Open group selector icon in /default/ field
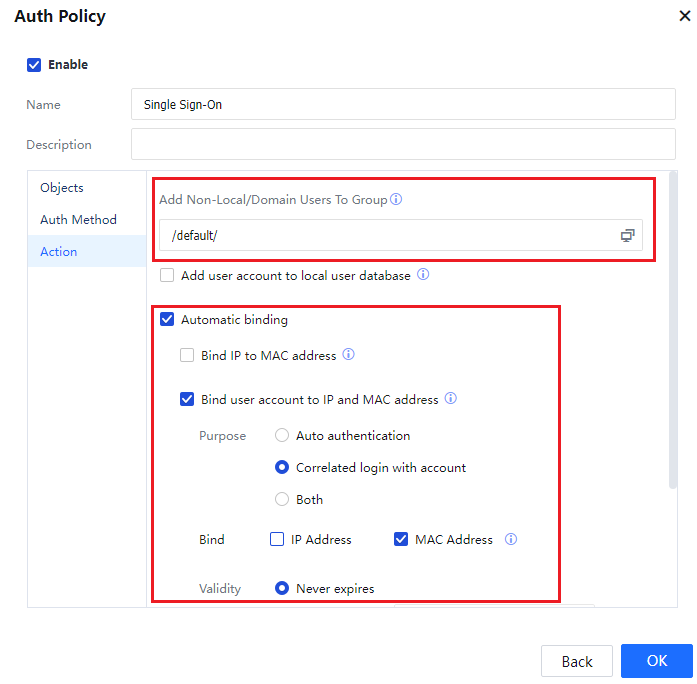This screenshot has height=684, width=697. [627, 236]
